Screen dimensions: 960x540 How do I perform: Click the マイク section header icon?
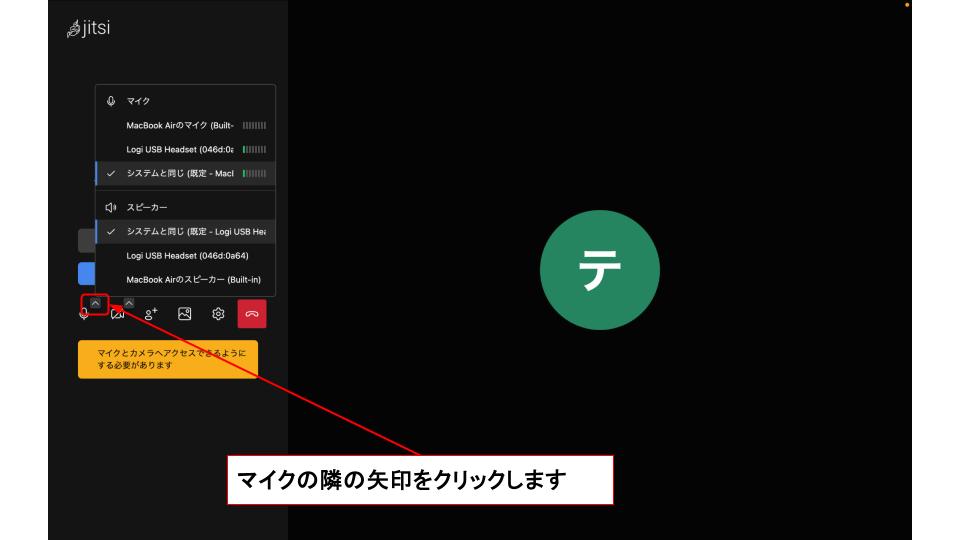[x=111, y=101]
